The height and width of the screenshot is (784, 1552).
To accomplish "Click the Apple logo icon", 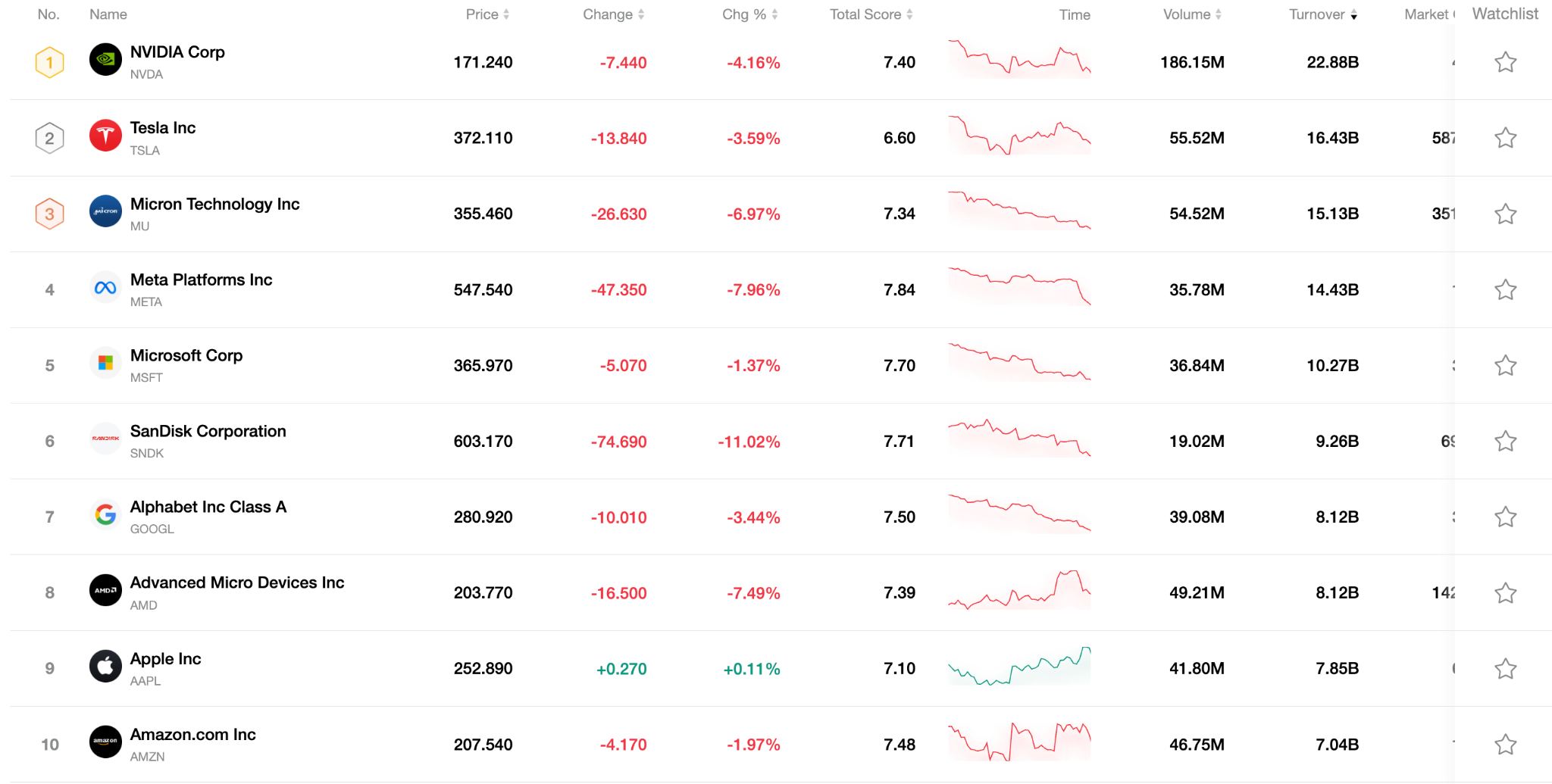I will click(x=105, y=667).
